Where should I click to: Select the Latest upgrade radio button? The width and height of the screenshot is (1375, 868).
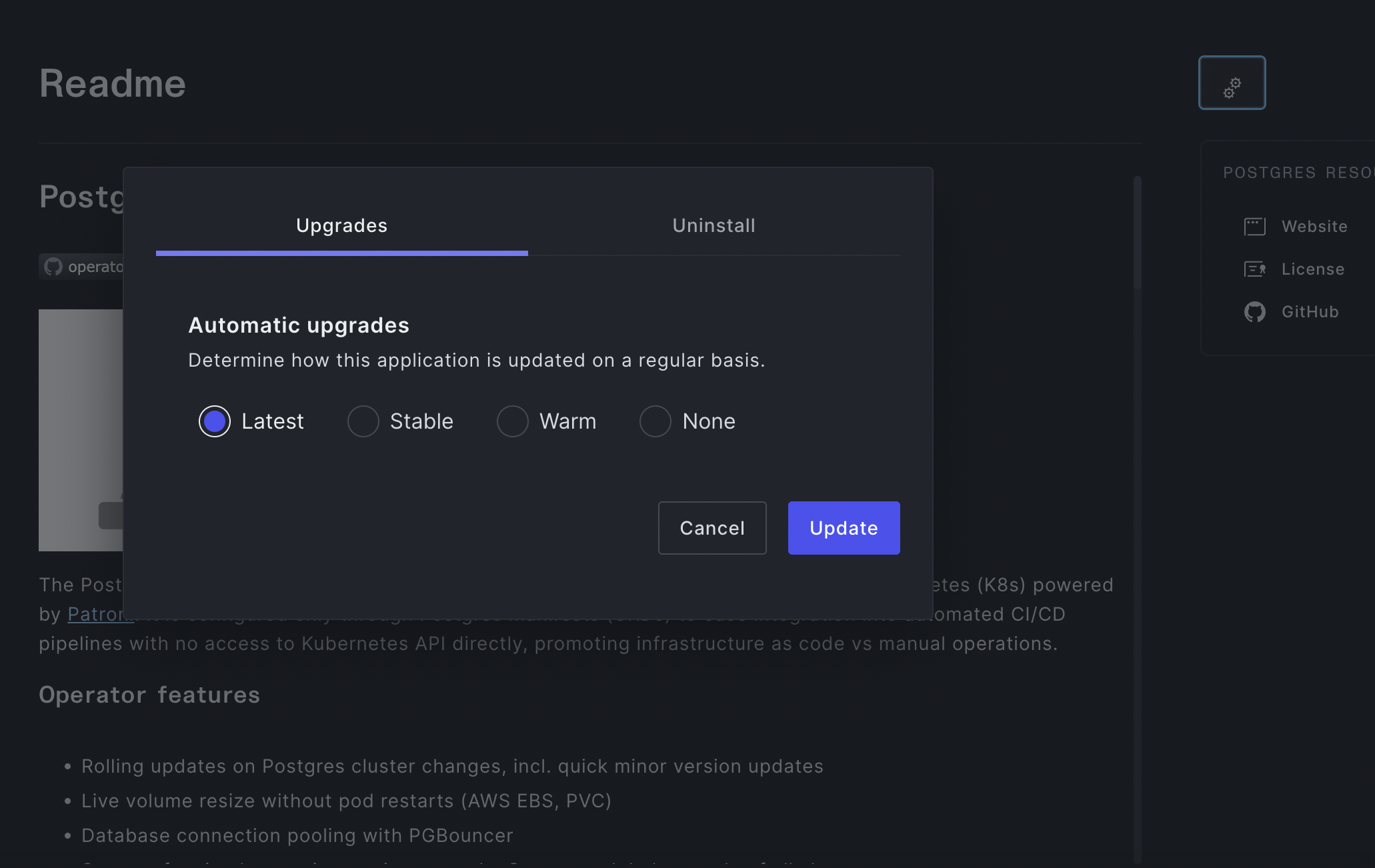[x=215, y=421]
